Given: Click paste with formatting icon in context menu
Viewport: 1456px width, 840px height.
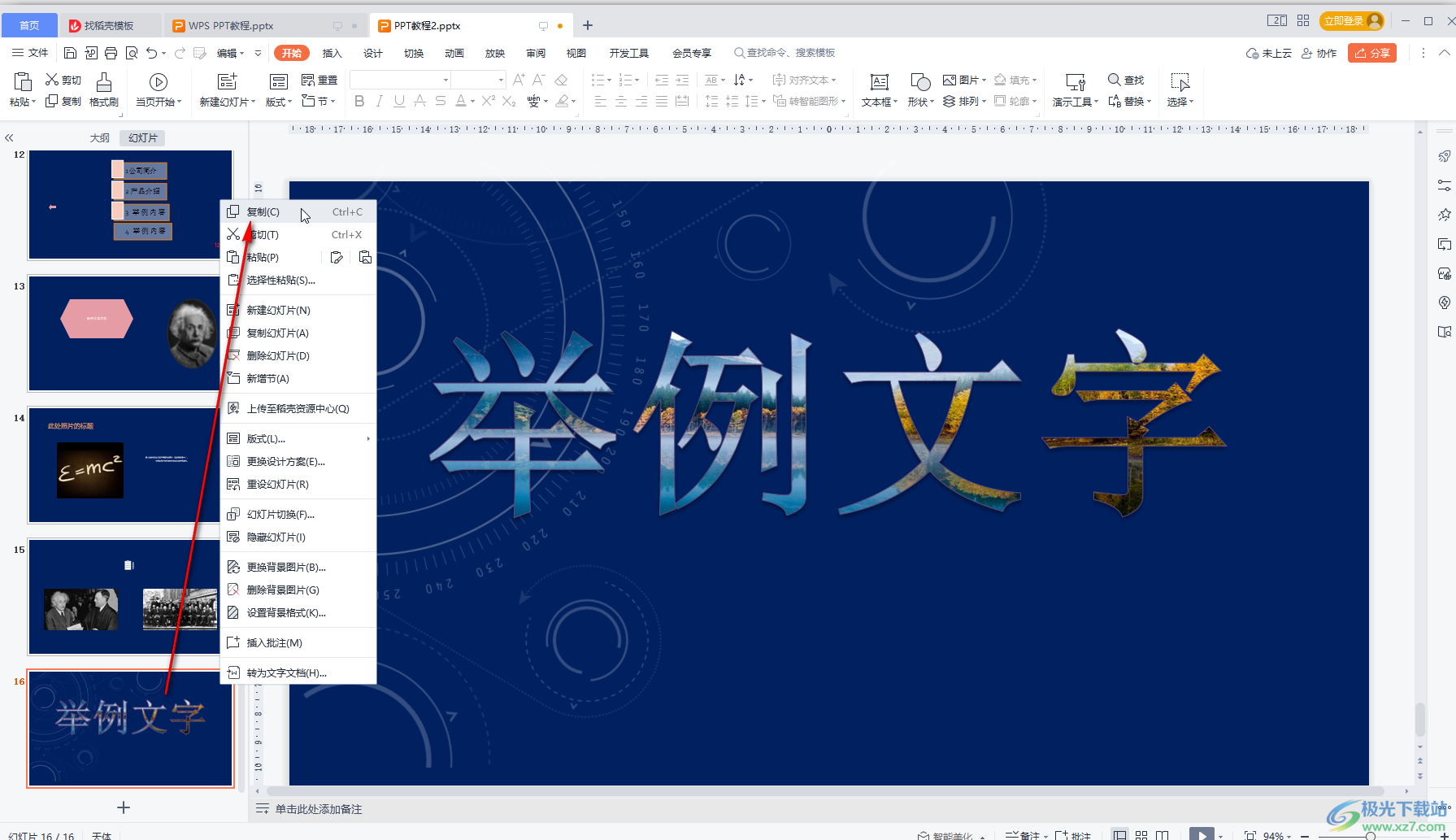Looking at the screenshot, I should (x=337, y=257).
